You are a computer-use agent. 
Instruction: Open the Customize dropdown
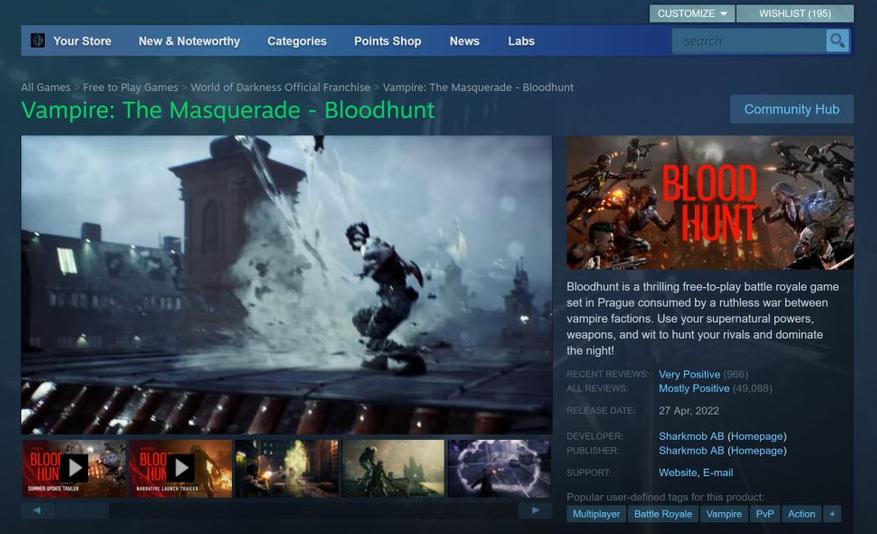coord(692,13)
